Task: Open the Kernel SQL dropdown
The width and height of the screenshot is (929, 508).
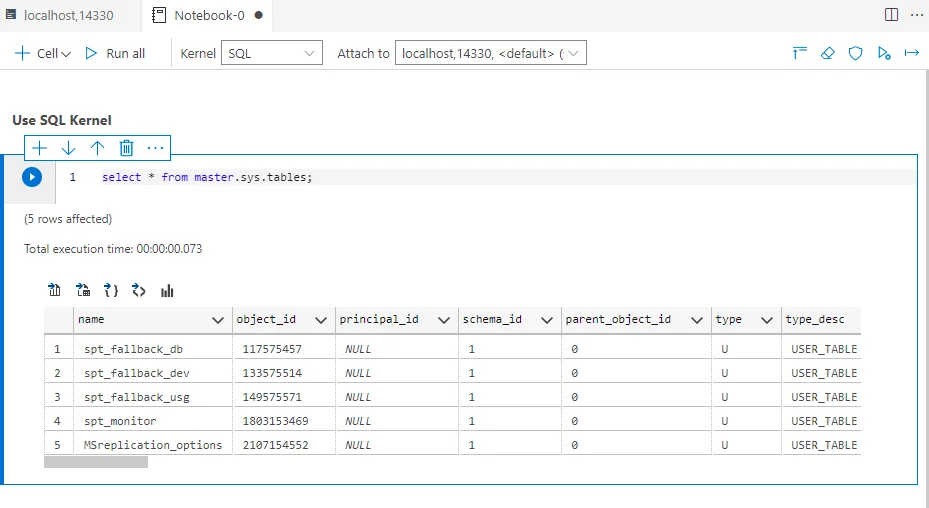Action: click(271, 53)
